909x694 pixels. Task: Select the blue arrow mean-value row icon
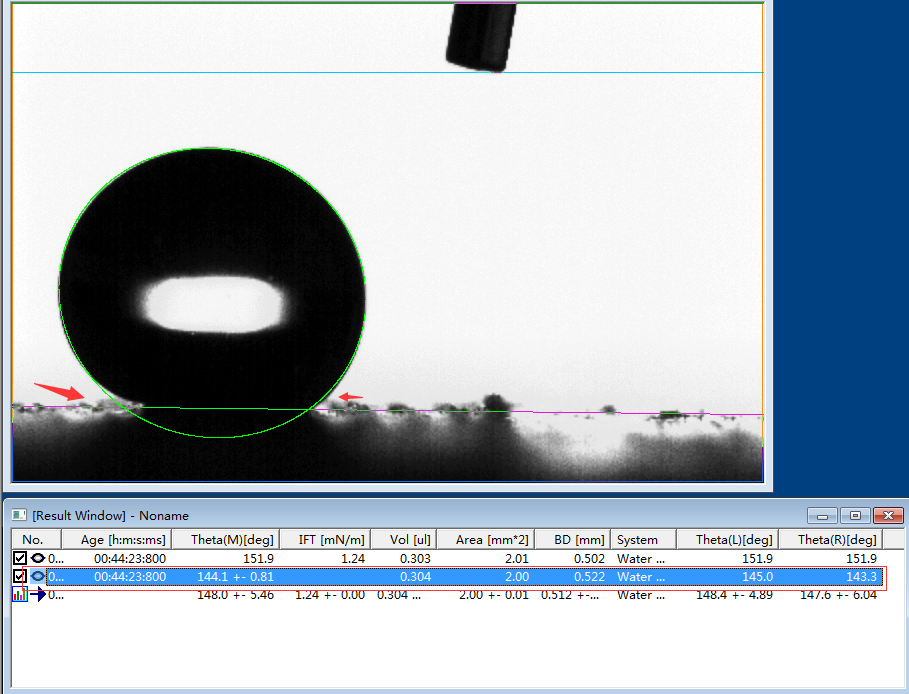point(40,595)
